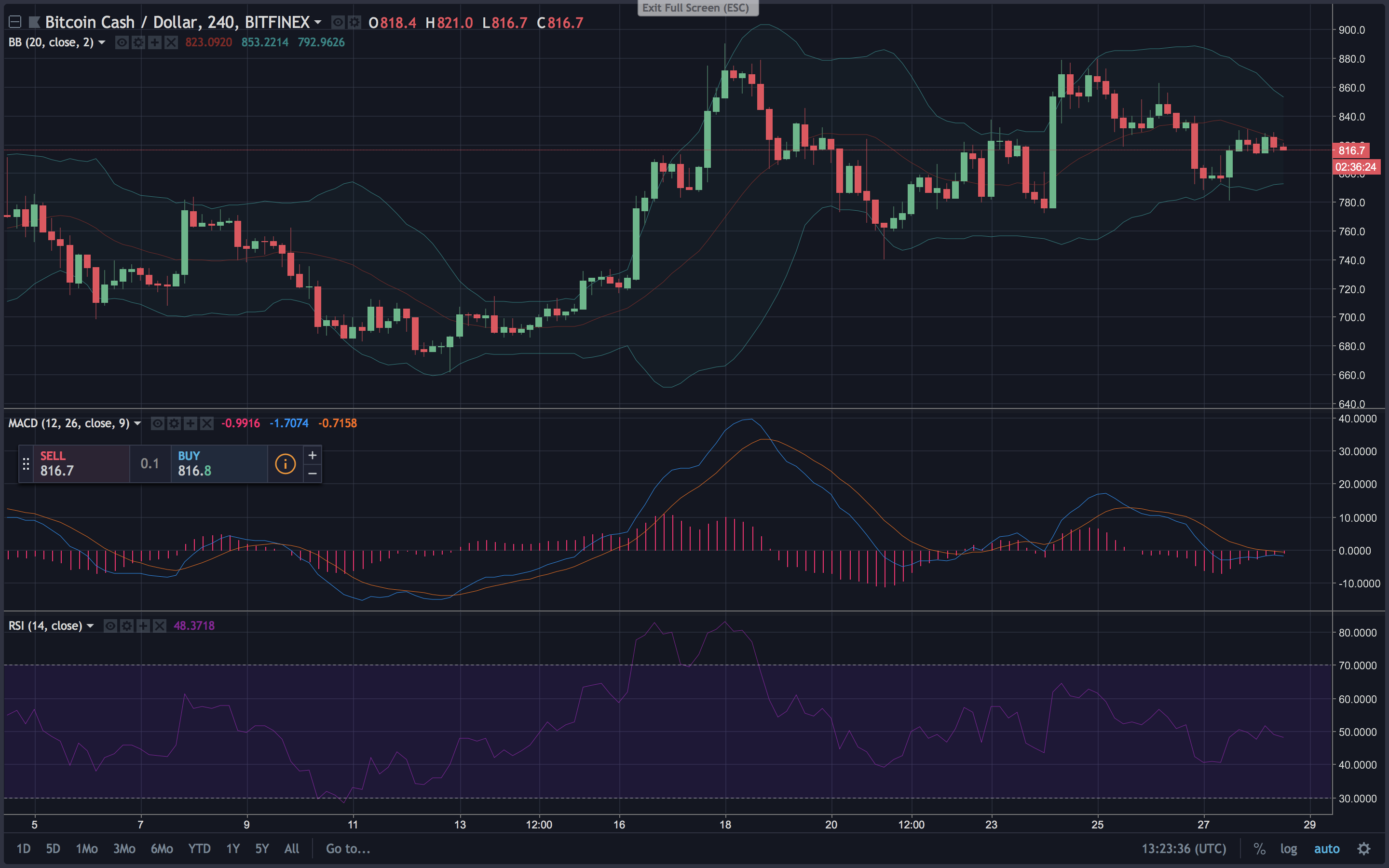Image resolution: width=1389 pixels, height=868 pixels.
Task: Expand the BB (20, close, 2) indicator menu
Action: [x=102, y=42]
